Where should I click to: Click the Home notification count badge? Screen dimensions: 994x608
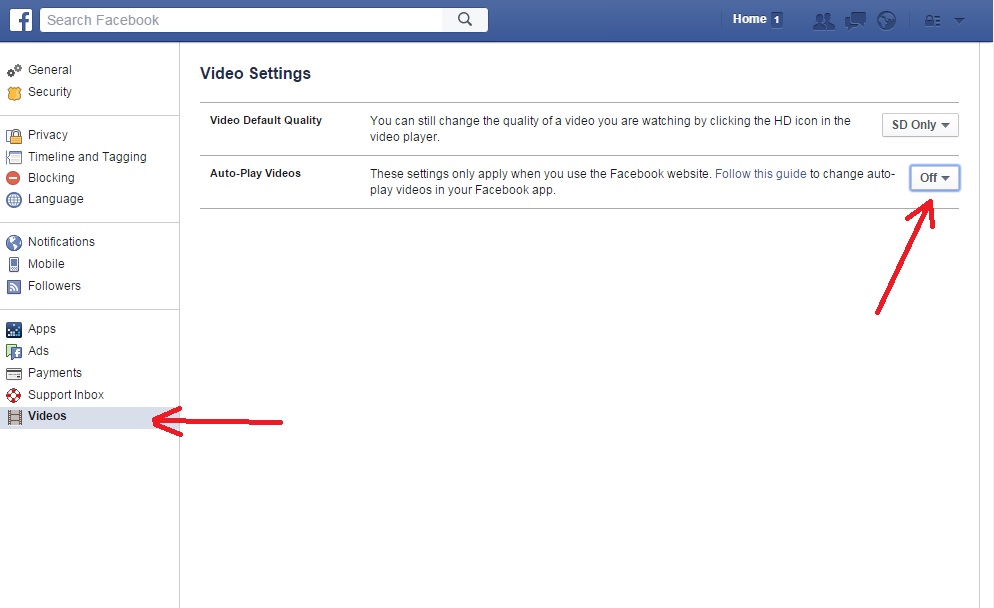click(x=777, y=20)
